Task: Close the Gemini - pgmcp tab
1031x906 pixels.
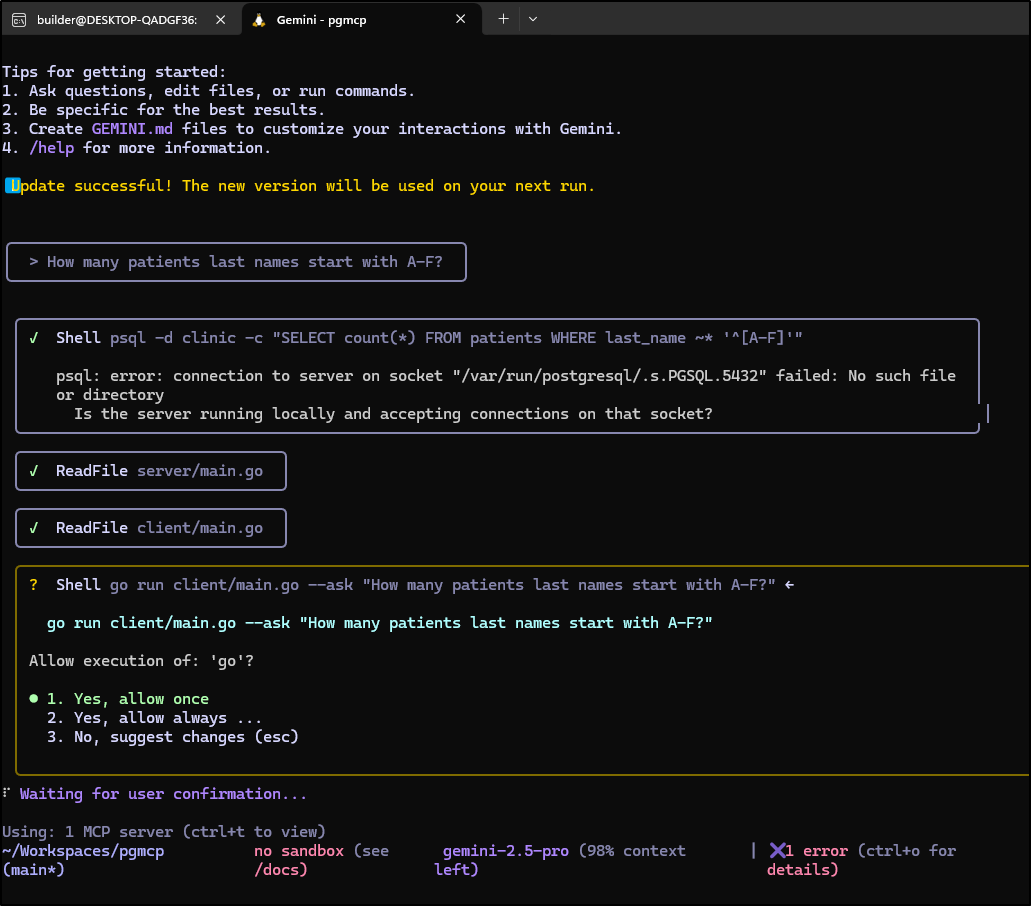Action: [x=461, y=19]
